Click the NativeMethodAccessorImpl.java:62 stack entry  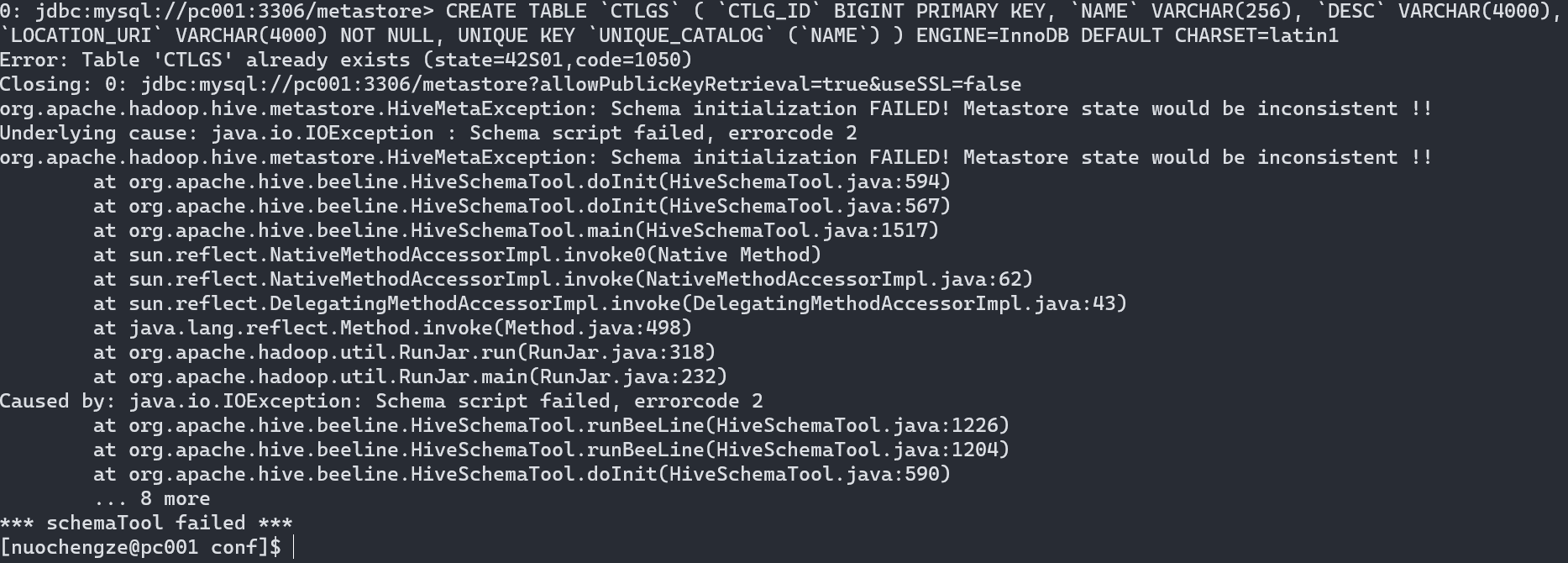(563, 280)
